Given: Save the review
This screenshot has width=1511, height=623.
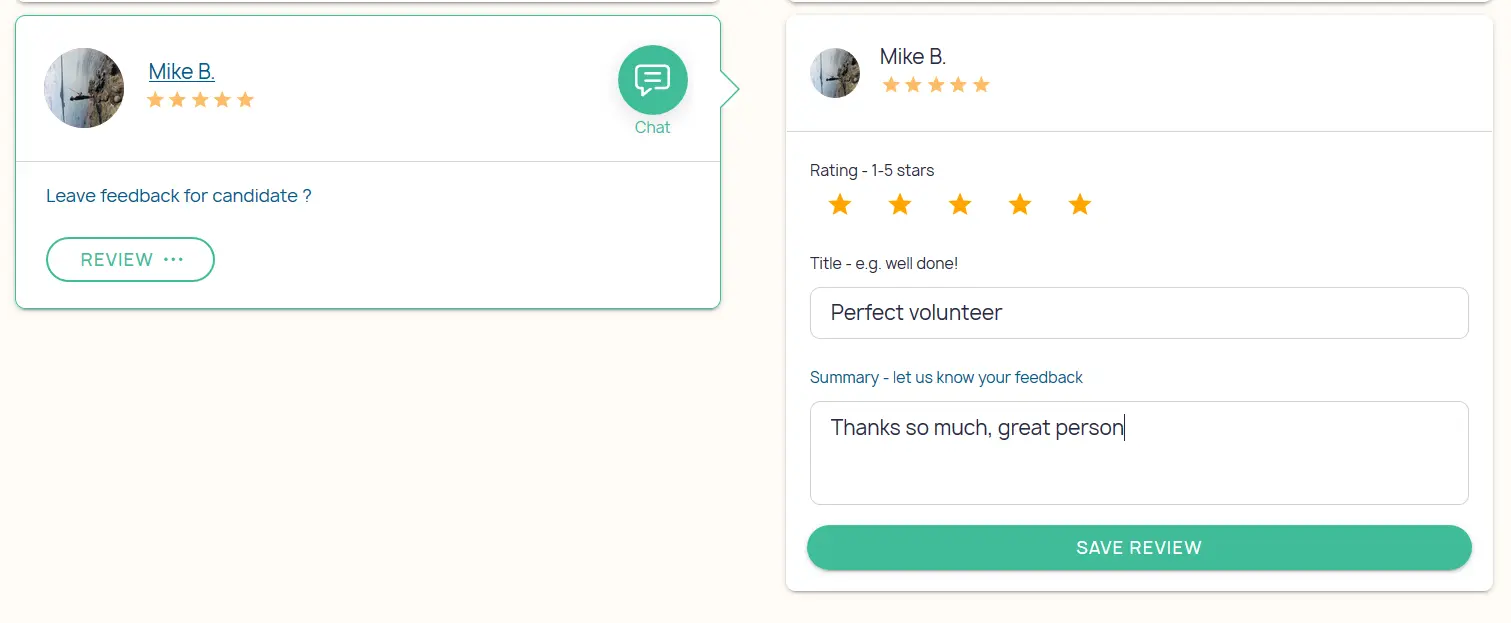Looking at the screenshot, I should [1139, 548].
